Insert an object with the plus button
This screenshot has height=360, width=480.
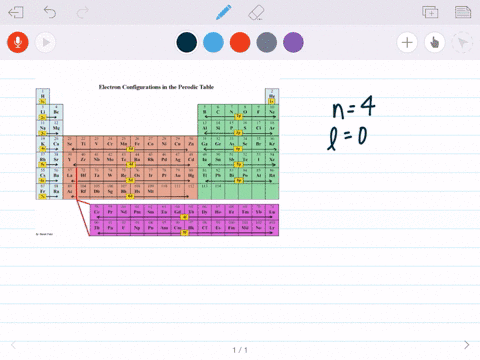tap(407, 42)
